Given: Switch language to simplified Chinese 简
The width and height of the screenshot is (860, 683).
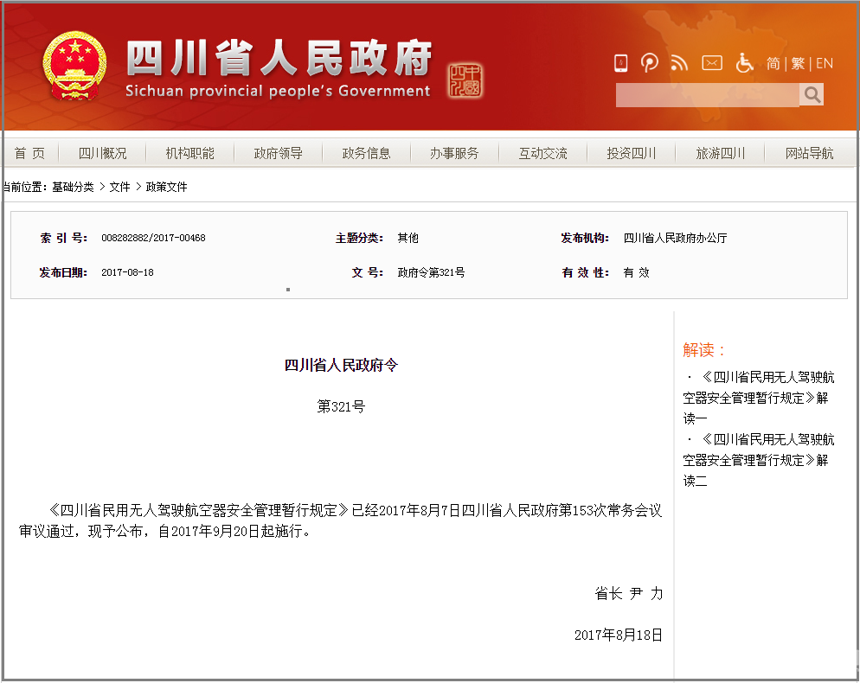Looking at the screenshot, I should (773, 63).
